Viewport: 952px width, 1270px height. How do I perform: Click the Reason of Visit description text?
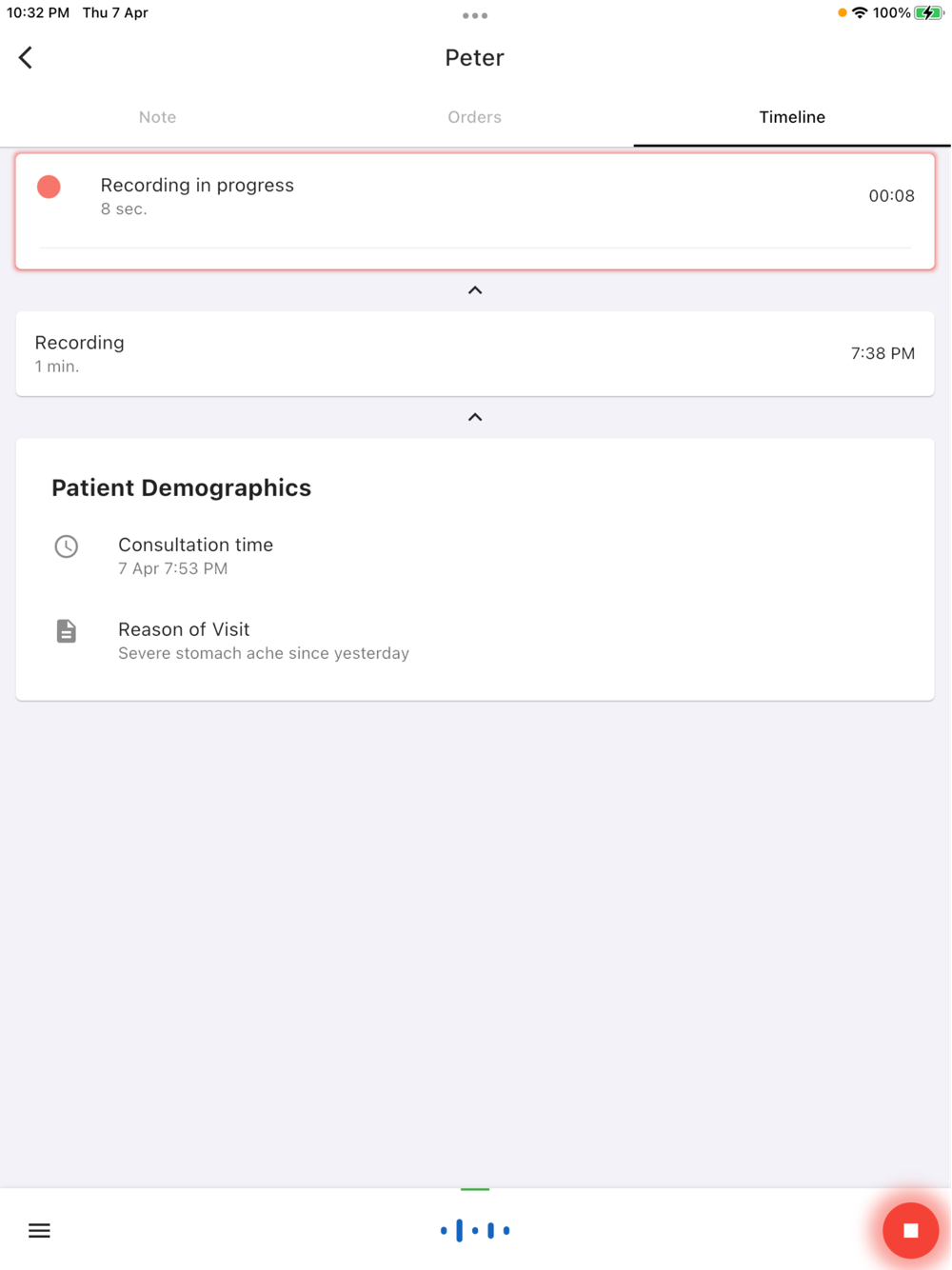(264, 653)
